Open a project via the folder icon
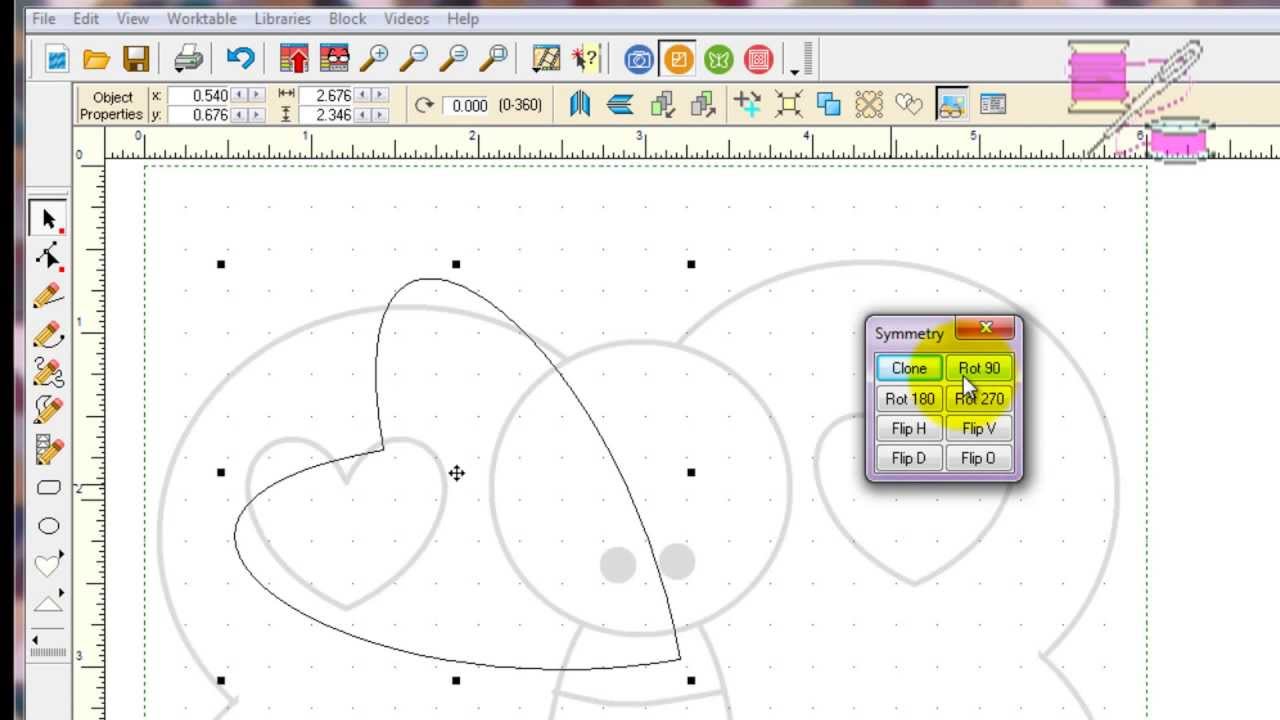The width and height of the screenshot is (1280, 720). (96, 60)
